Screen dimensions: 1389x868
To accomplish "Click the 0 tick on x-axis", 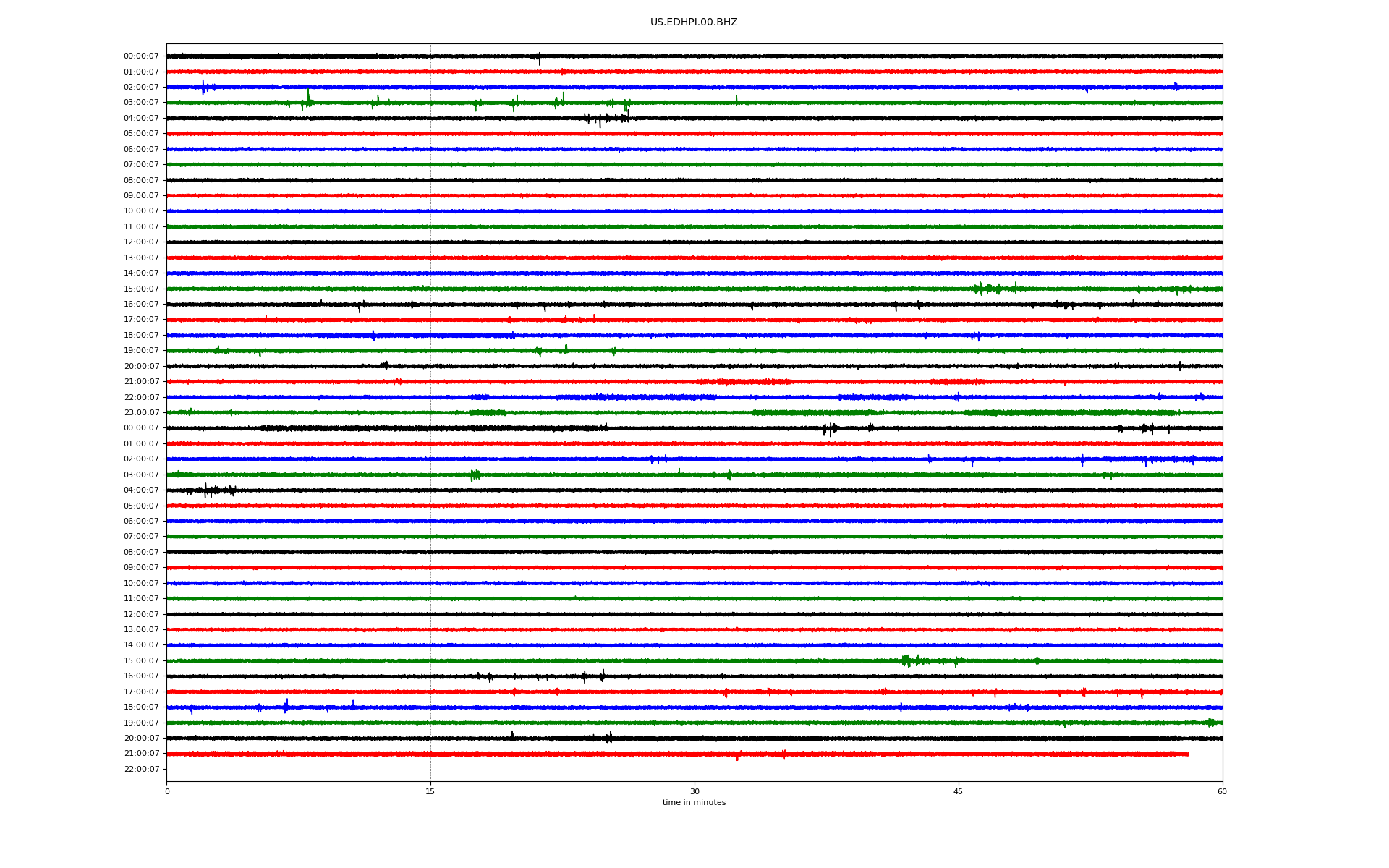I will 167,792.
